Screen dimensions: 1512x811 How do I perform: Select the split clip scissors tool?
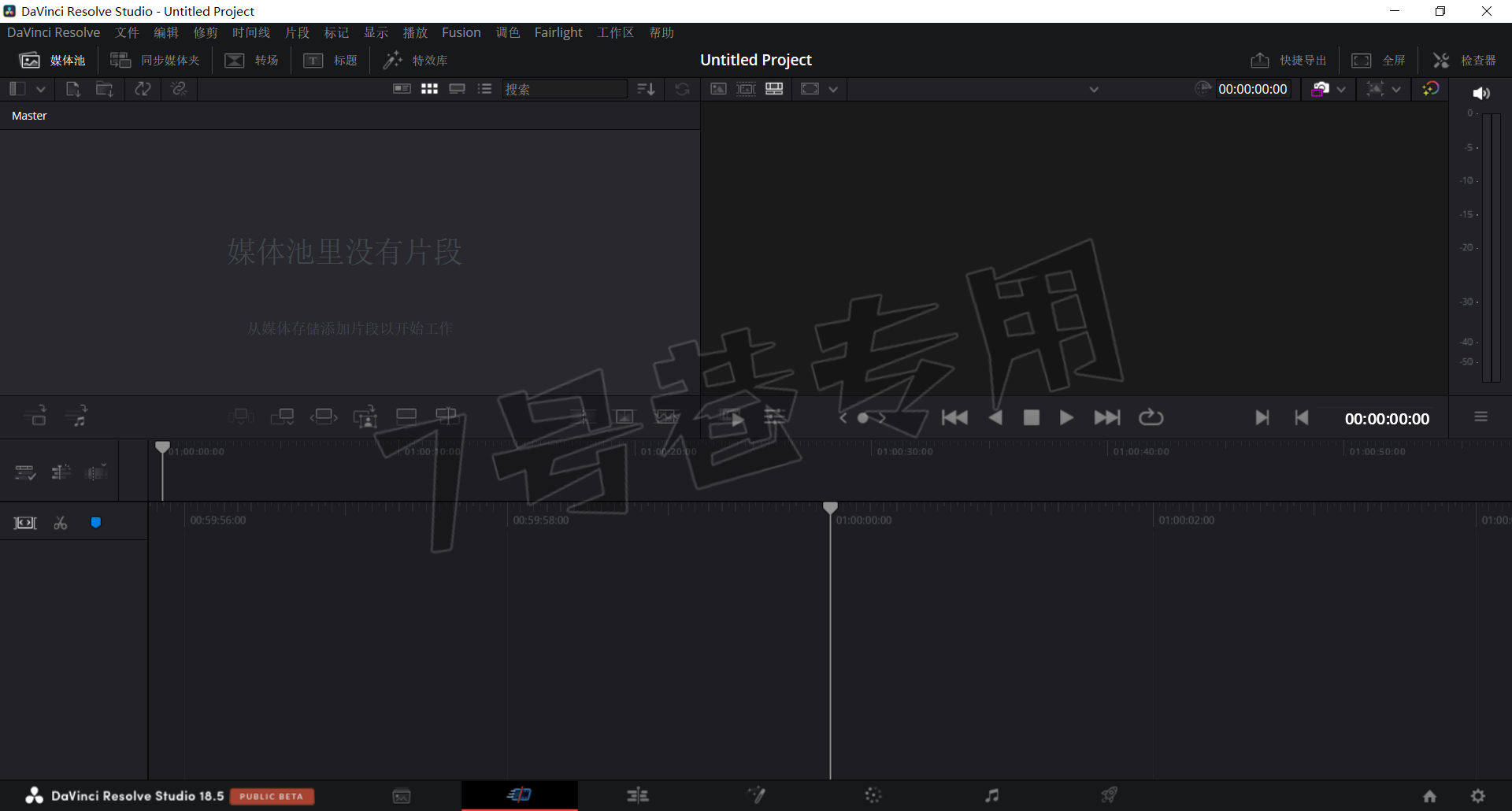click(61, 523)
